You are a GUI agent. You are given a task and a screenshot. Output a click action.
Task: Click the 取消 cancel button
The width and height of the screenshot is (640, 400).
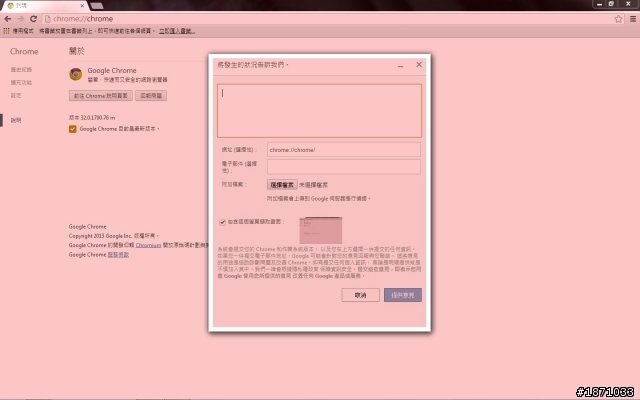pos(360,295)
